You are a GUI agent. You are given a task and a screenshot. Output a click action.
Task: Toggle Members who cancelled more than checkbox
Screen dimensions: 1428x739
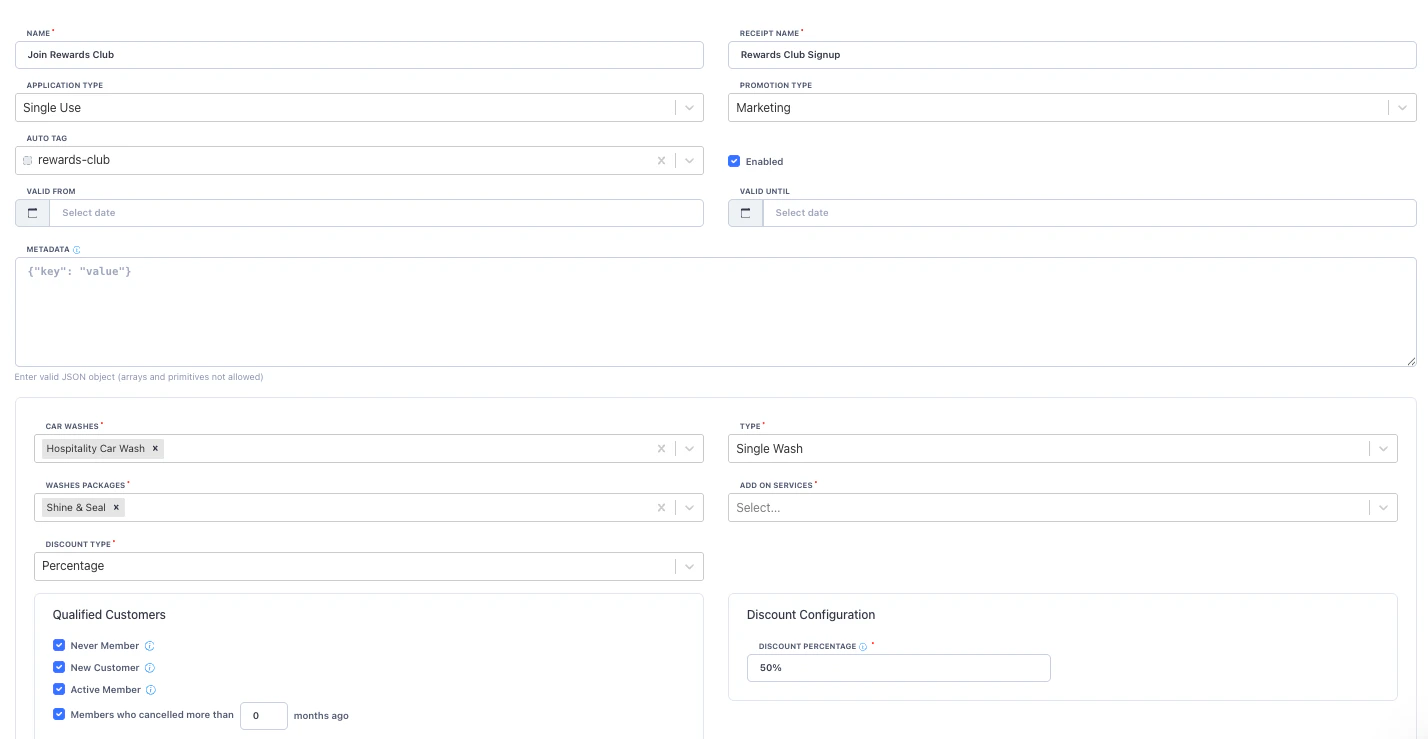tap(59, 715)
